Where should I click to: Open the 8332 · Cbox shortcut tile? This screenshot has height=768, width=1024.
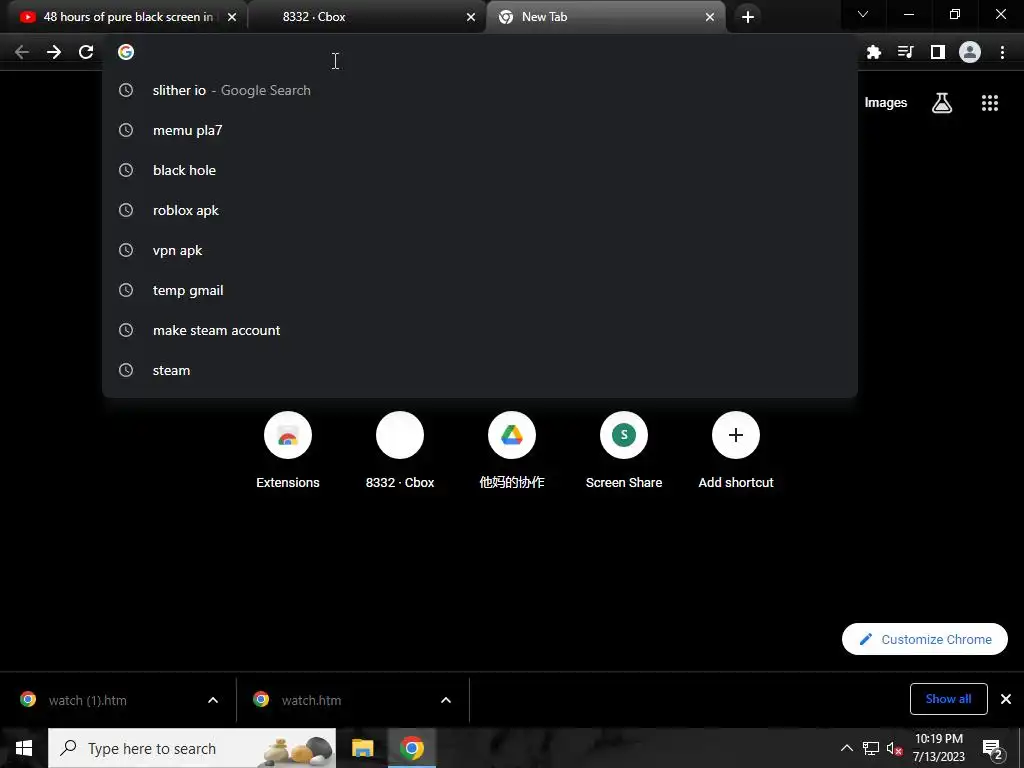(400, 451)
